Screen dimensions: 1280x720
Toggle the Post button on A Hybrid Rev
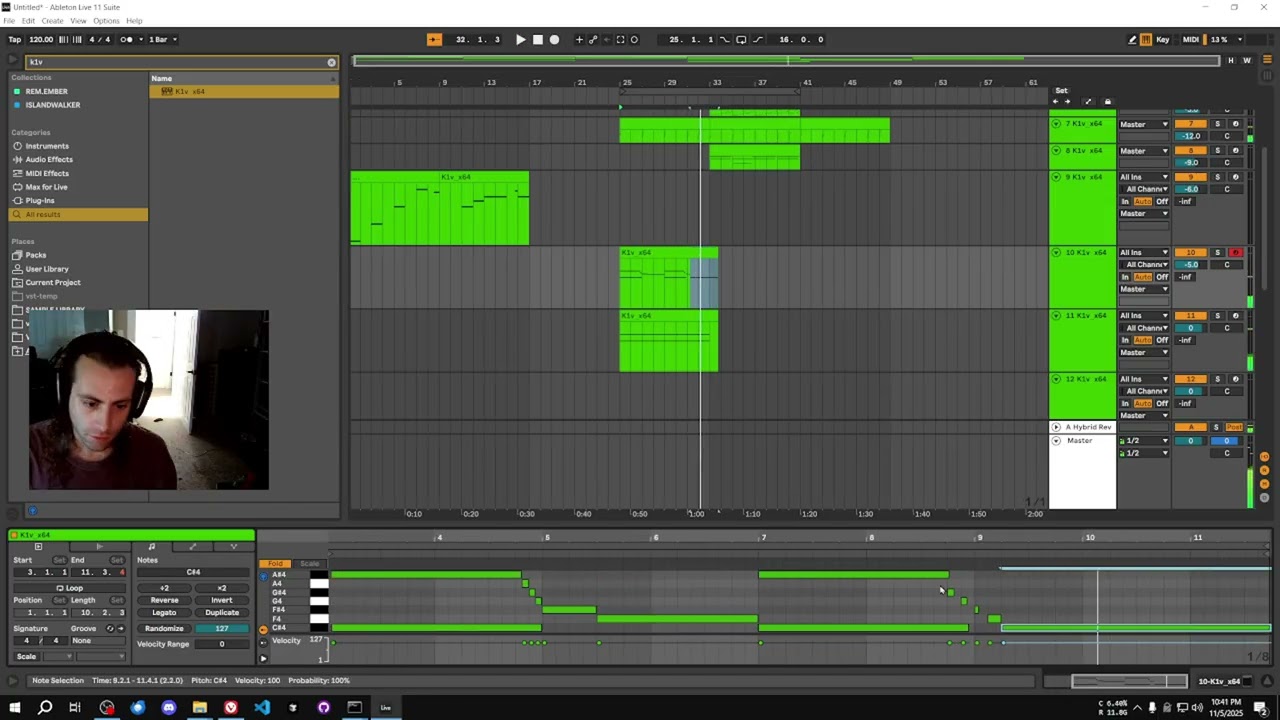pos(1234,427)
